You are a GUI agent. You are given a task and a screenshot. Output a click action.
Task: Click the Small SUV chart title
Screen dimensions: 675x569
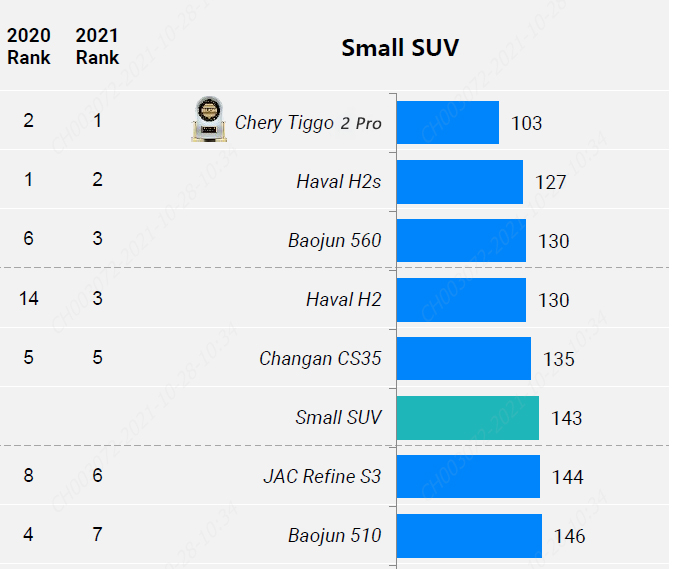pos(400,47)
